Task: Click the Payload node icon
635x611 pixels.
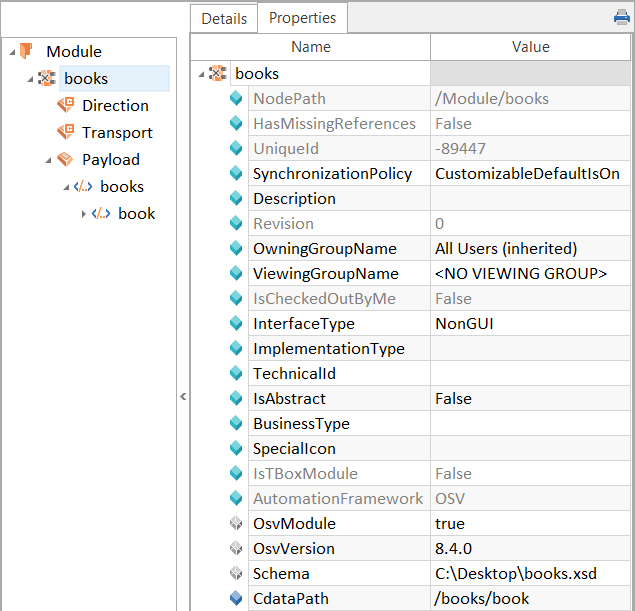Action: tap(66, 159)
